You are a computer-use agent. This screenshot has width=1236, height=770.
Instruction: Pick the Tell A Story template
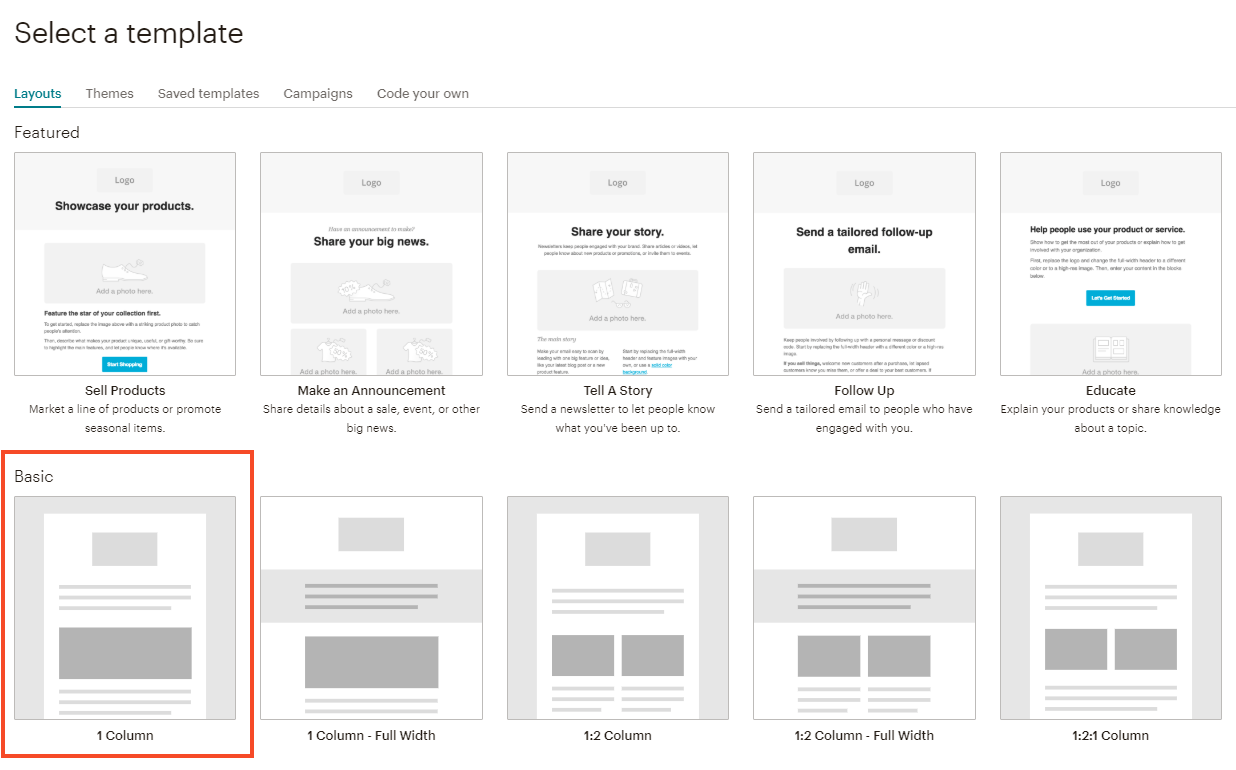click(617, 264)
